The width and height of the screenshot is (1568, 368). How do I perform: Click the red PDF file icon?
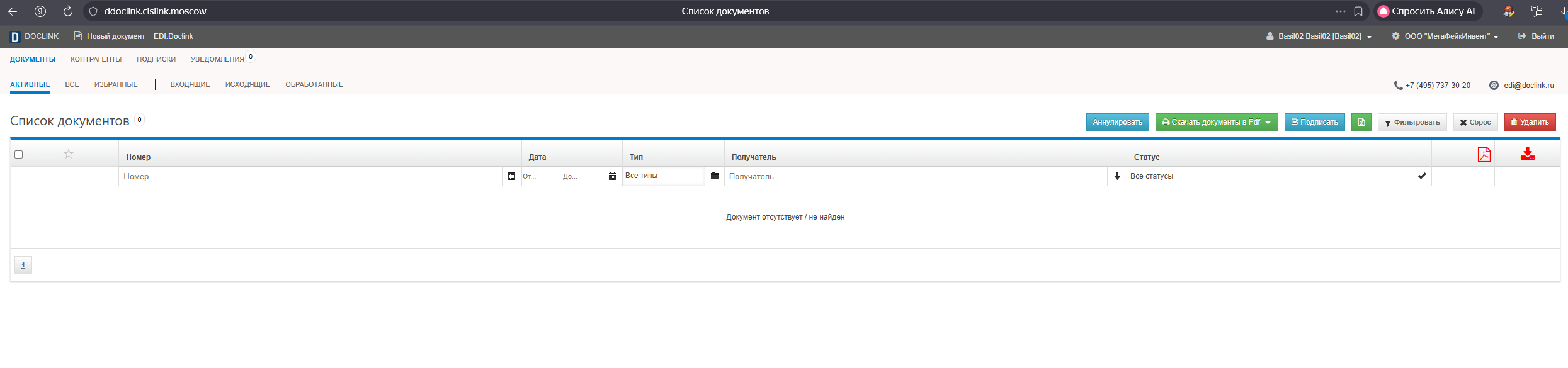tap(1484, 154)
